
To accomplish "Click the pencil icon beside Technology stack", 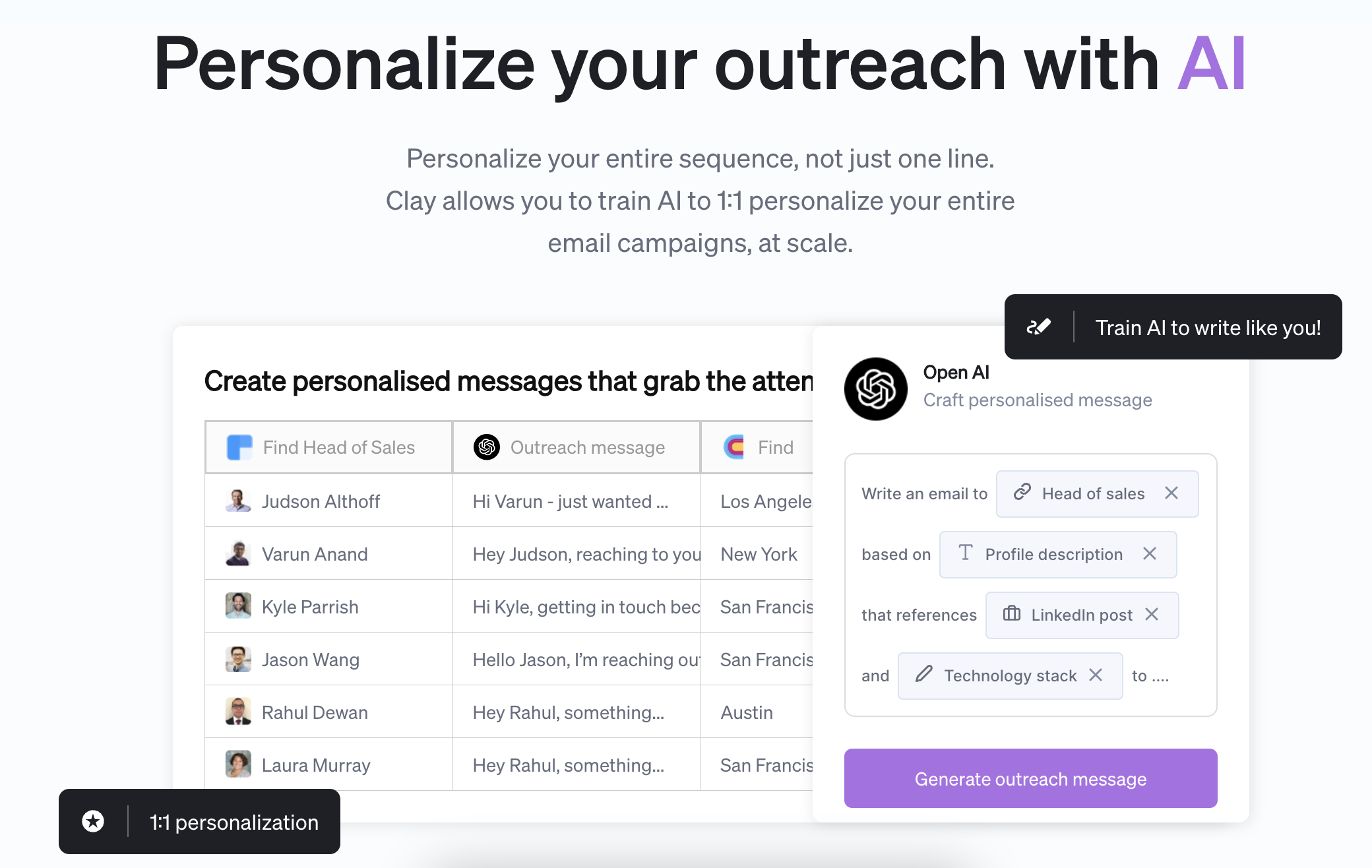I will [x=924, y=674].
